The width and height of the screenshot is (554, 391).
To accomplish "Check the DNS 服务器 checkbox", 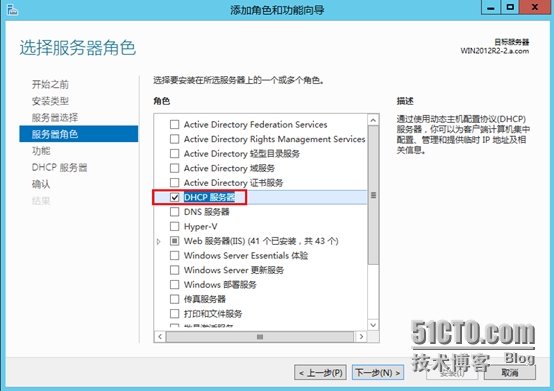I will (175, 212).
